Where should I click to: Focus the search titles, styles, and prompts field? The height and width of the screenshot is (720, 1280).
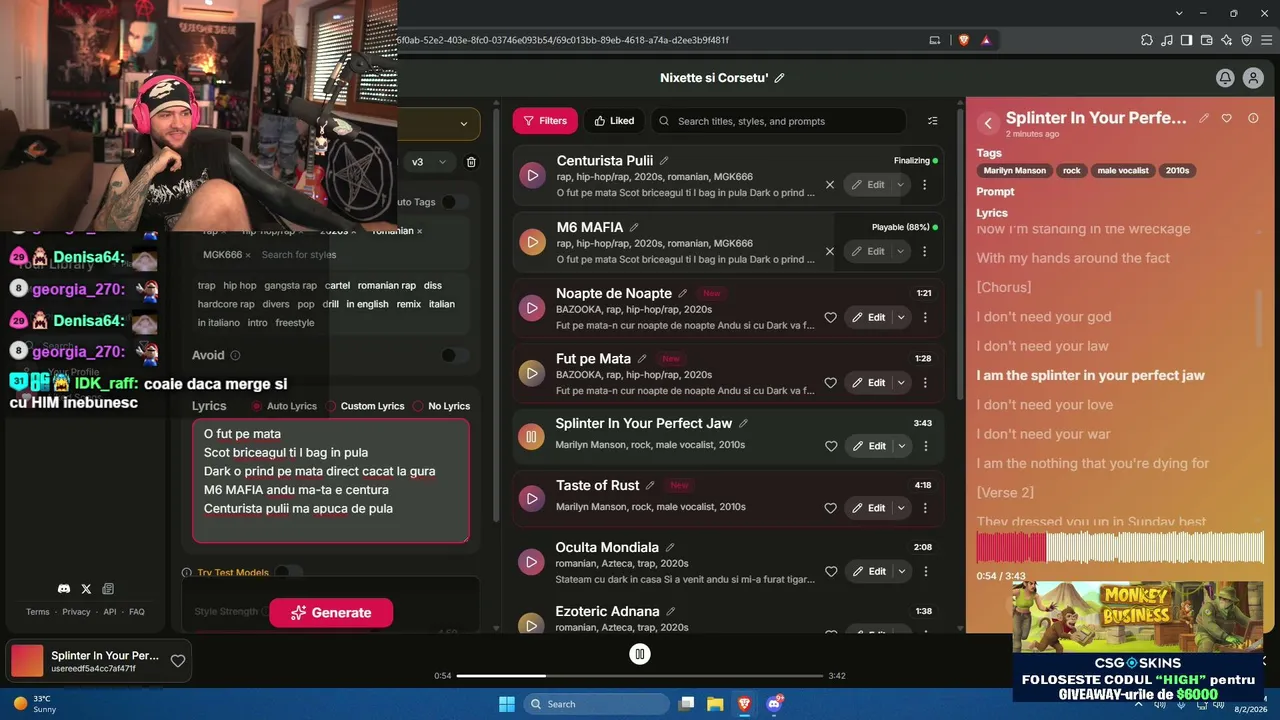coord(778,121)
